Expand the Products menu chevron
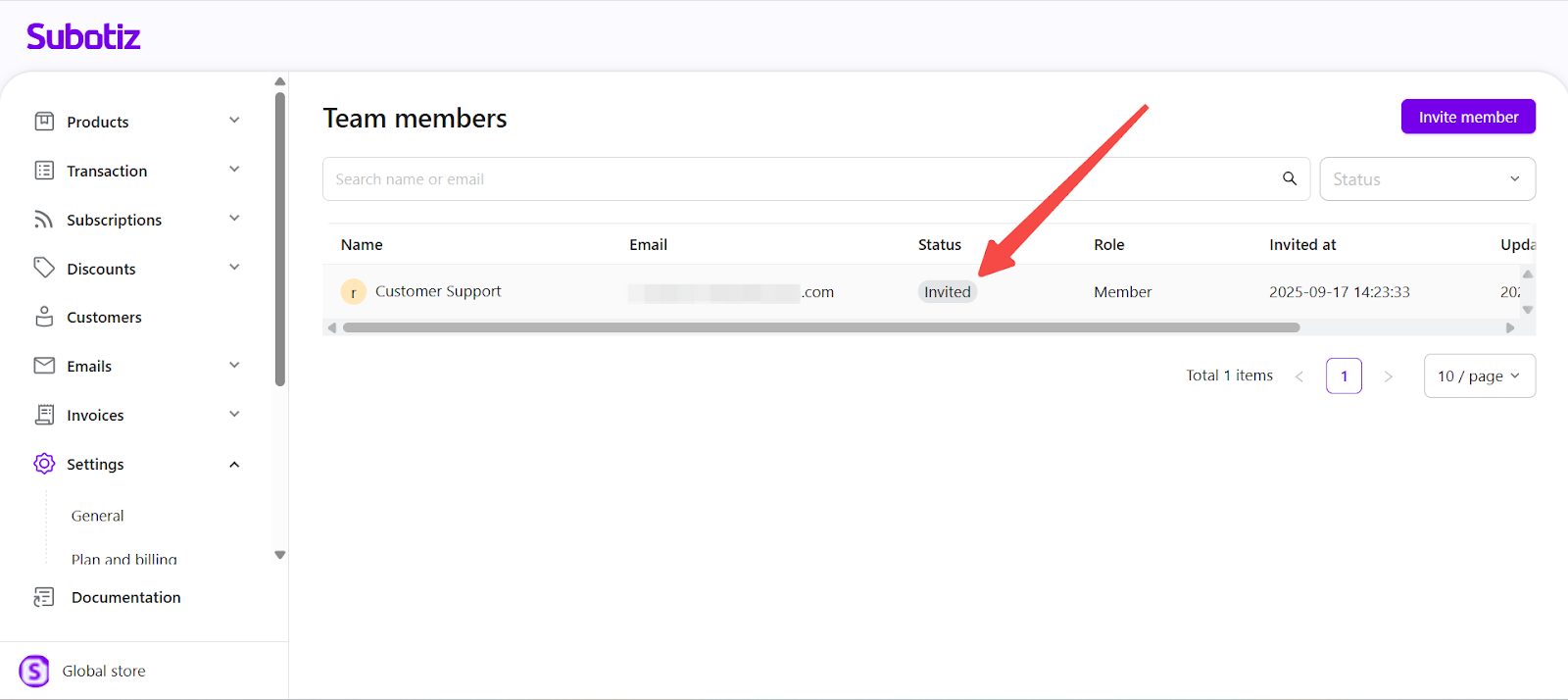This screenshot has width=1568, height=700. [234, 121]
